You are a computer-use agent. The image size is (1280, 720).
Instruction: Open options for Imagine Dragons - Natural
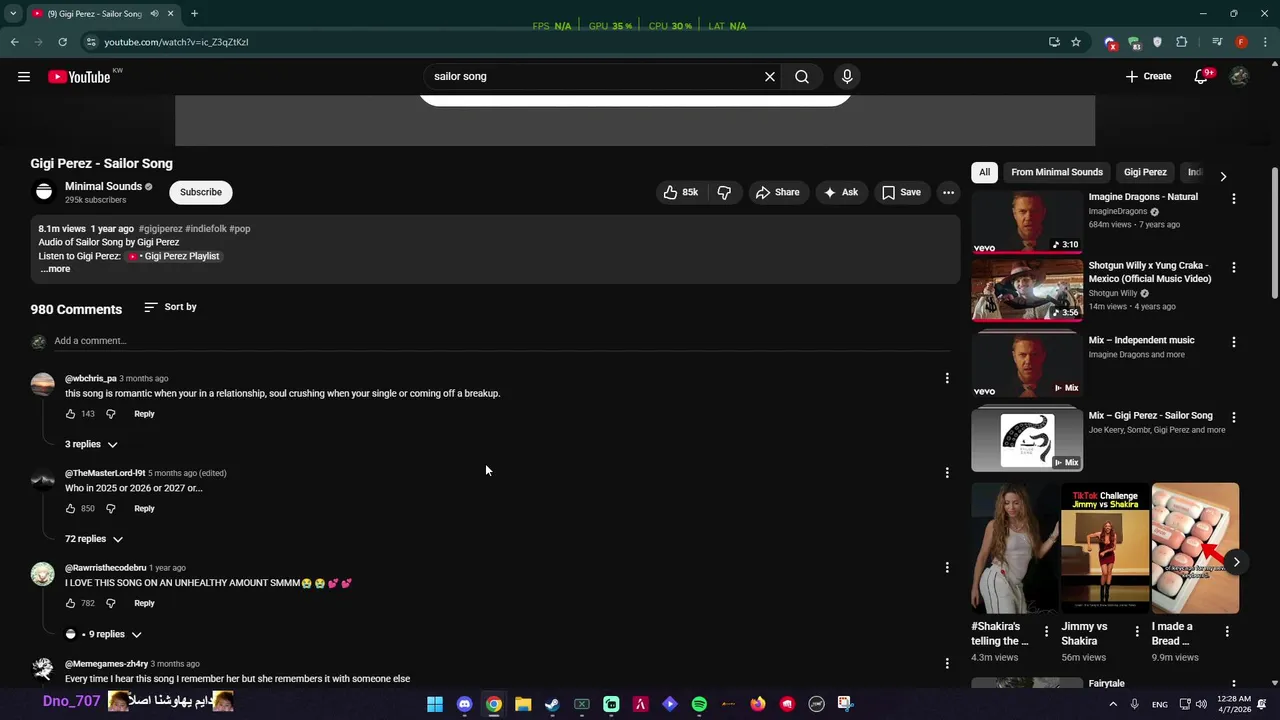click(x=1233, y=199)
